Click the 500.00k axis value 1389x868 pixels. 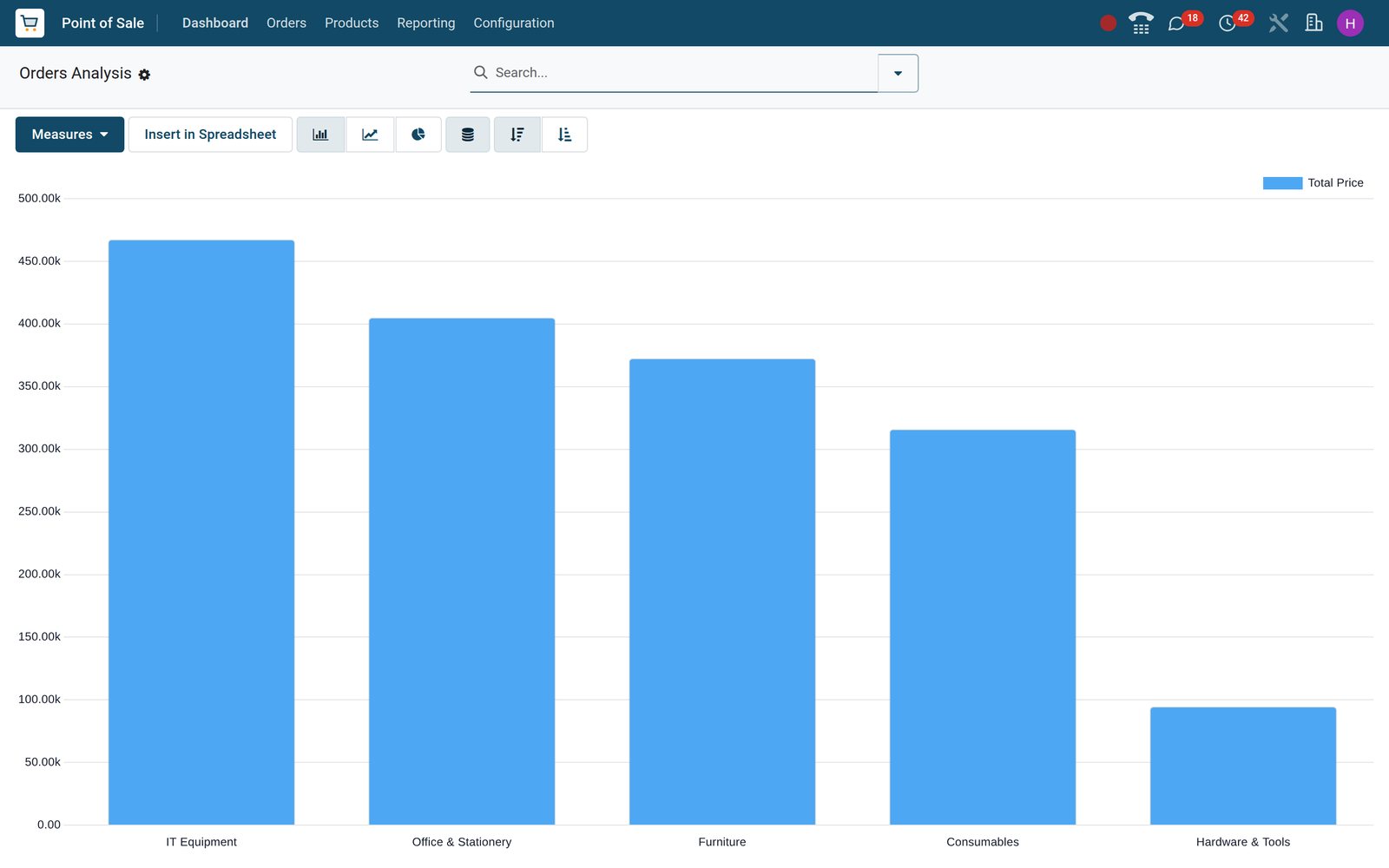pos(39,199)
